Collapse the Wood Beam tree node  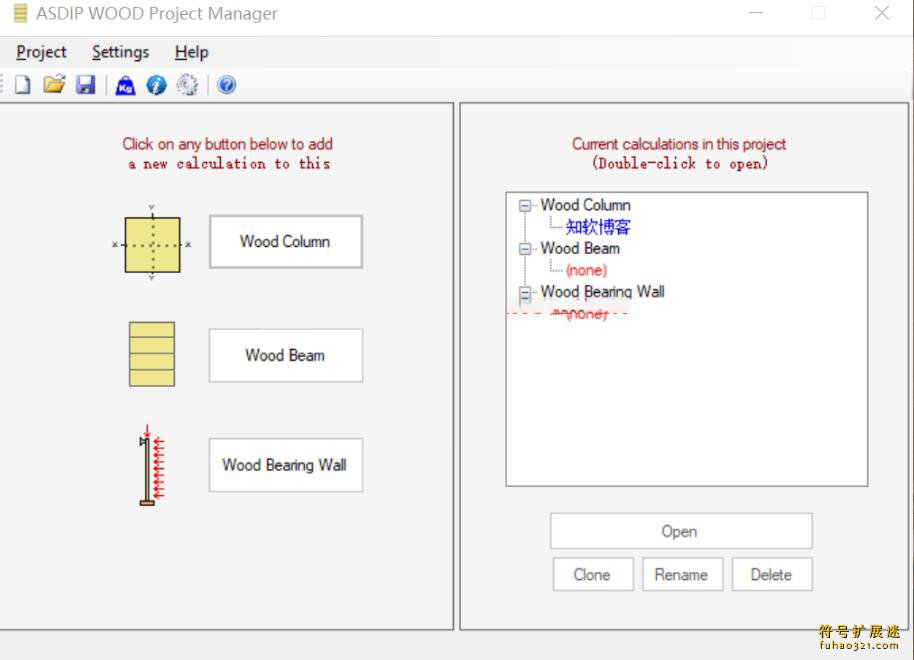click(x=525, y=249)
